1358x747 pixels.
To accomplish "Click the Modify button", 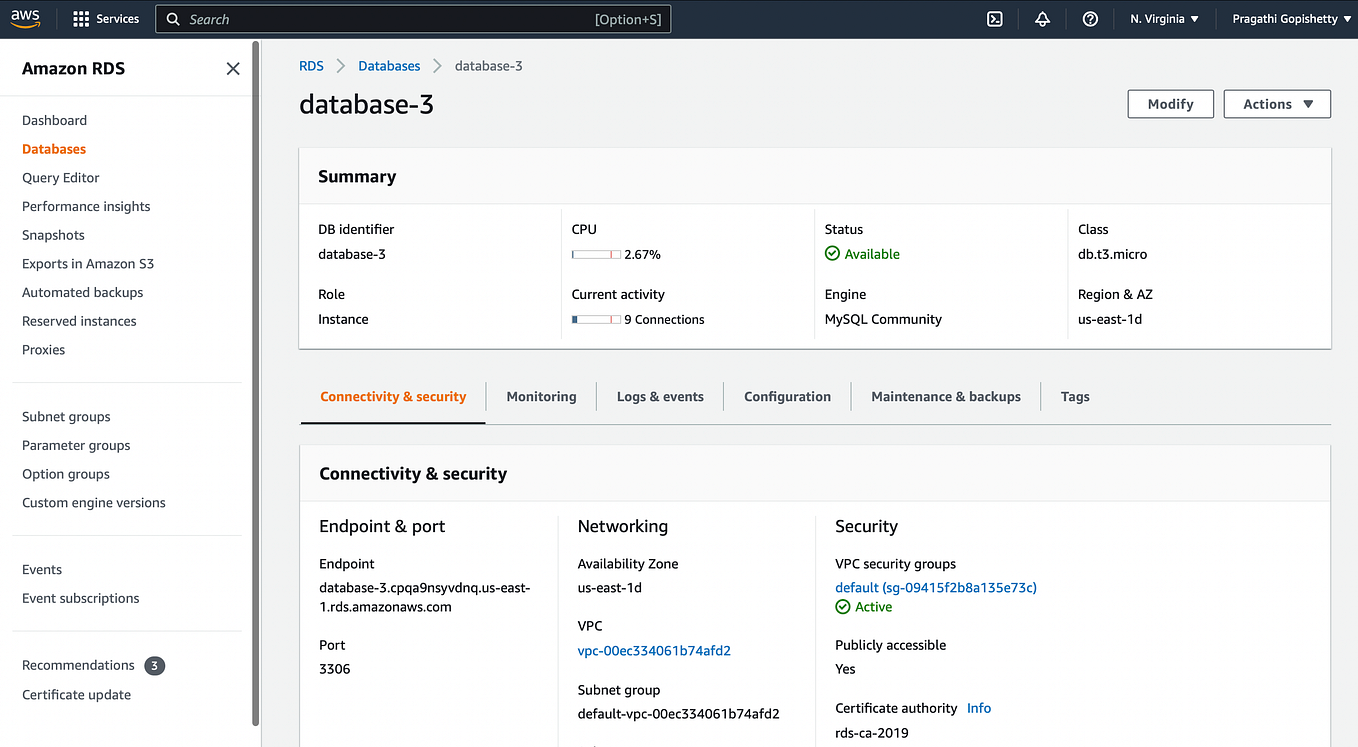I will pyautogui.click(x=1170, y=103).
